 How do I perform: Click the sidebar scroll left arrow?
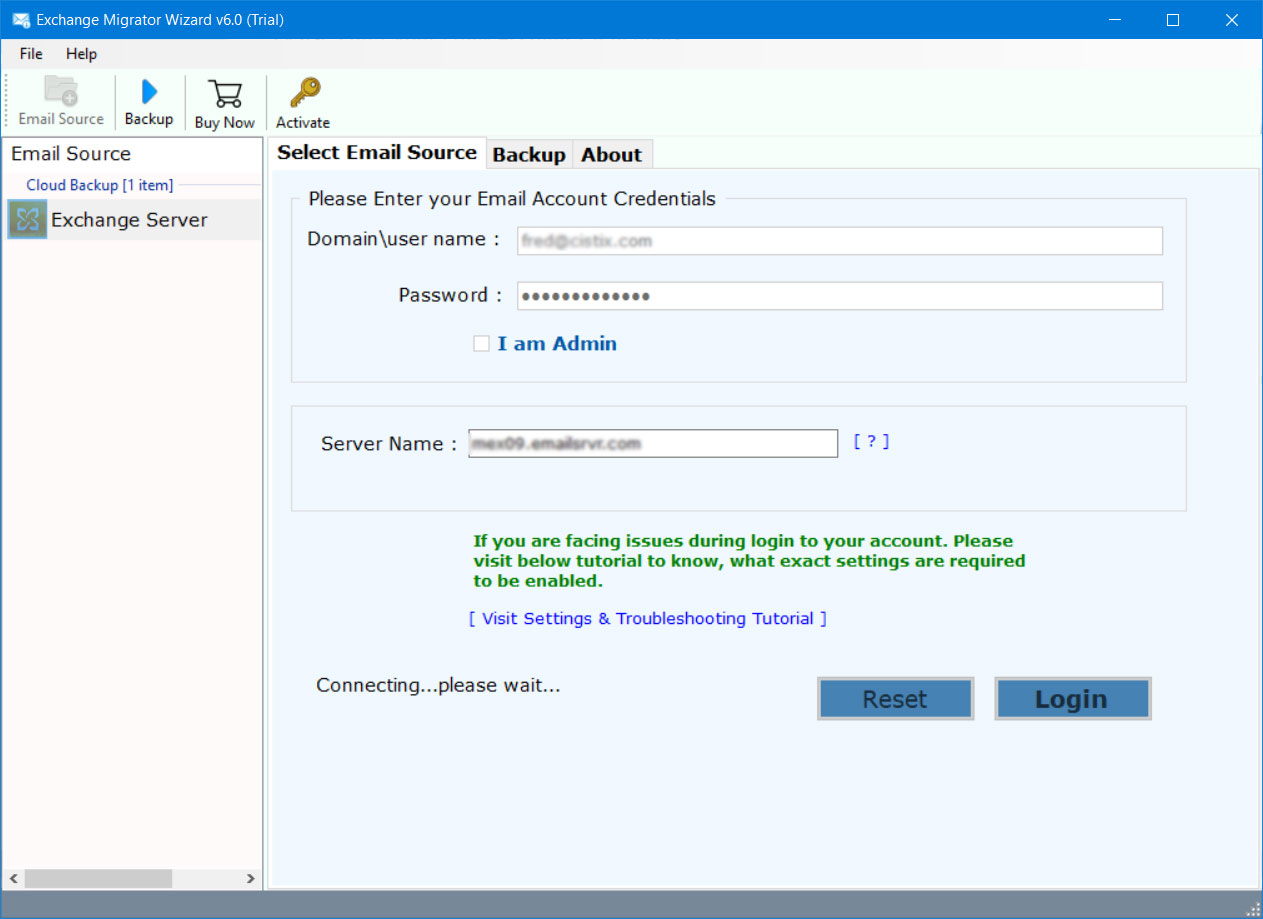13,879
